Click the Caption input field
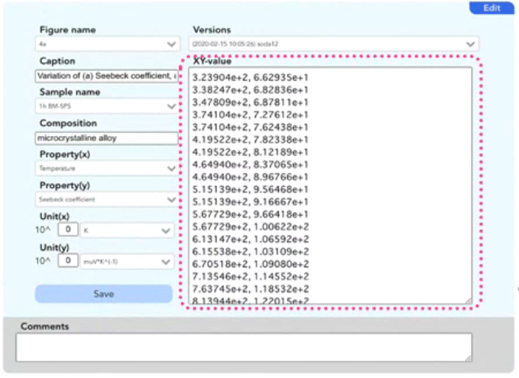The height and width of the screenshot is (378, 519). (107, 76)
